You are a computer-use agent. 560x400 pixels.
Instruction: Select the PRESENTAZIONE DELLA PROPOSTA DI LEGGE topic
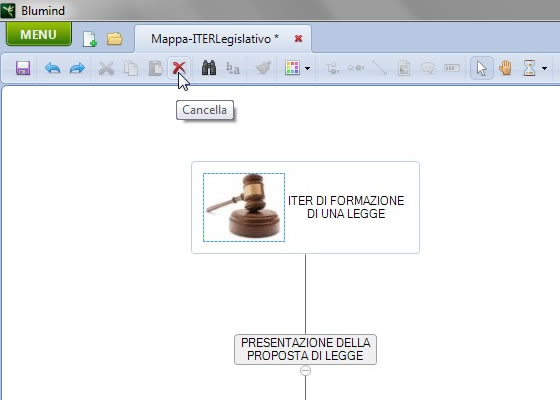[305, 349]
